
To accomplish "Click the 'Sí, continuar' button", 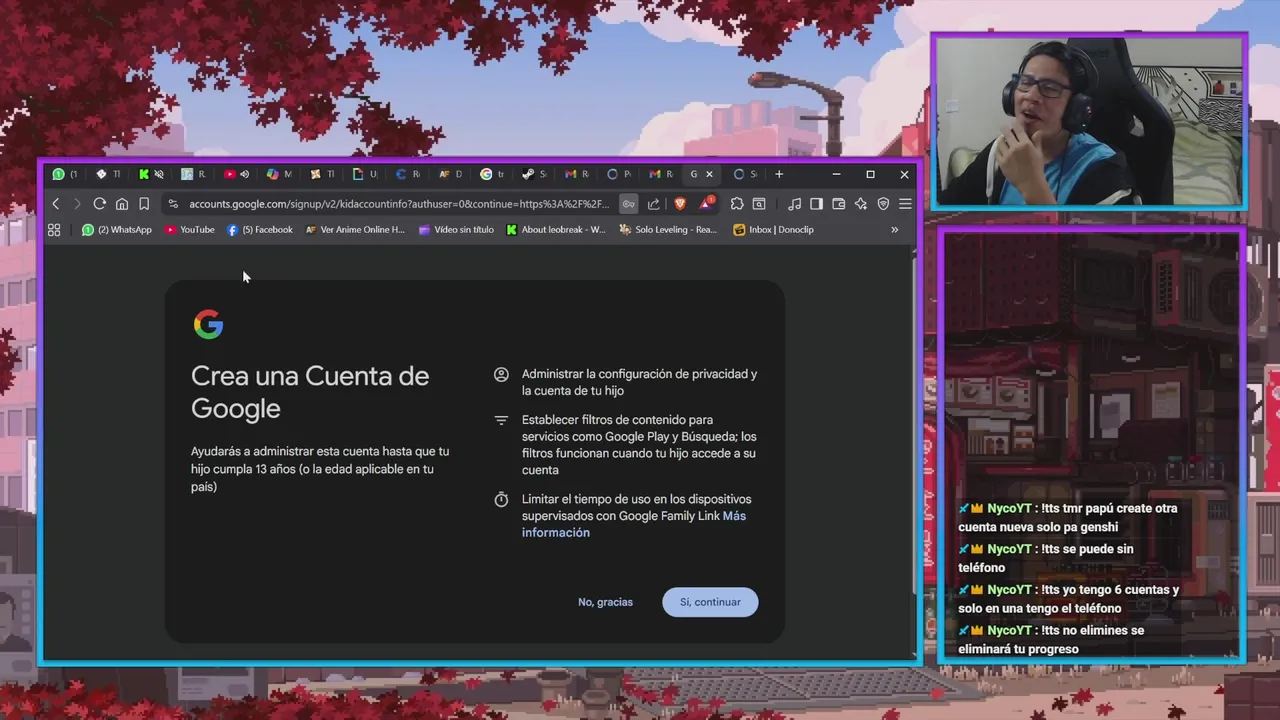I will point(710,602).
